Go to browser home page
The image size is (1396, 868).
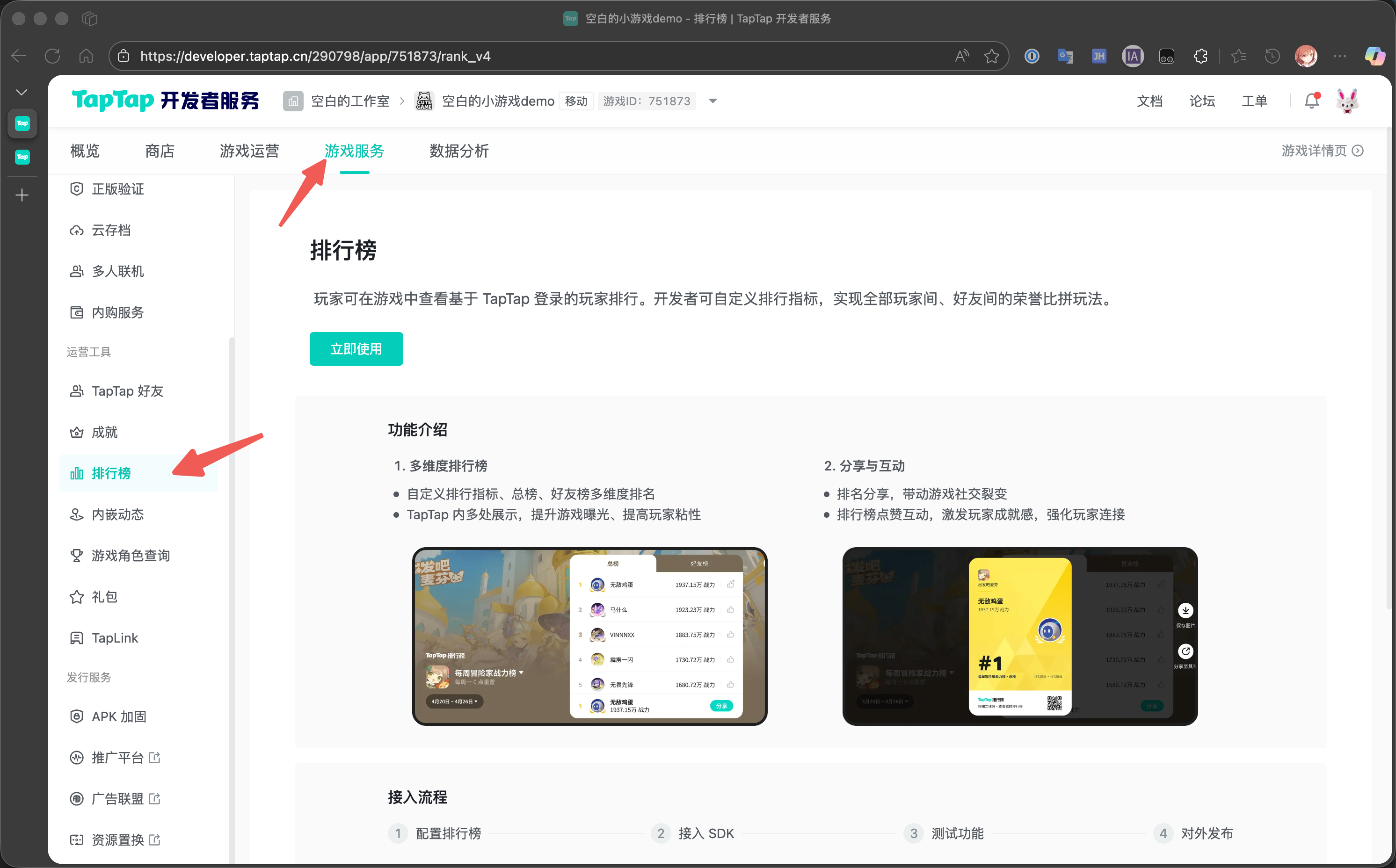pyautogui.click(x=86, y=56)
